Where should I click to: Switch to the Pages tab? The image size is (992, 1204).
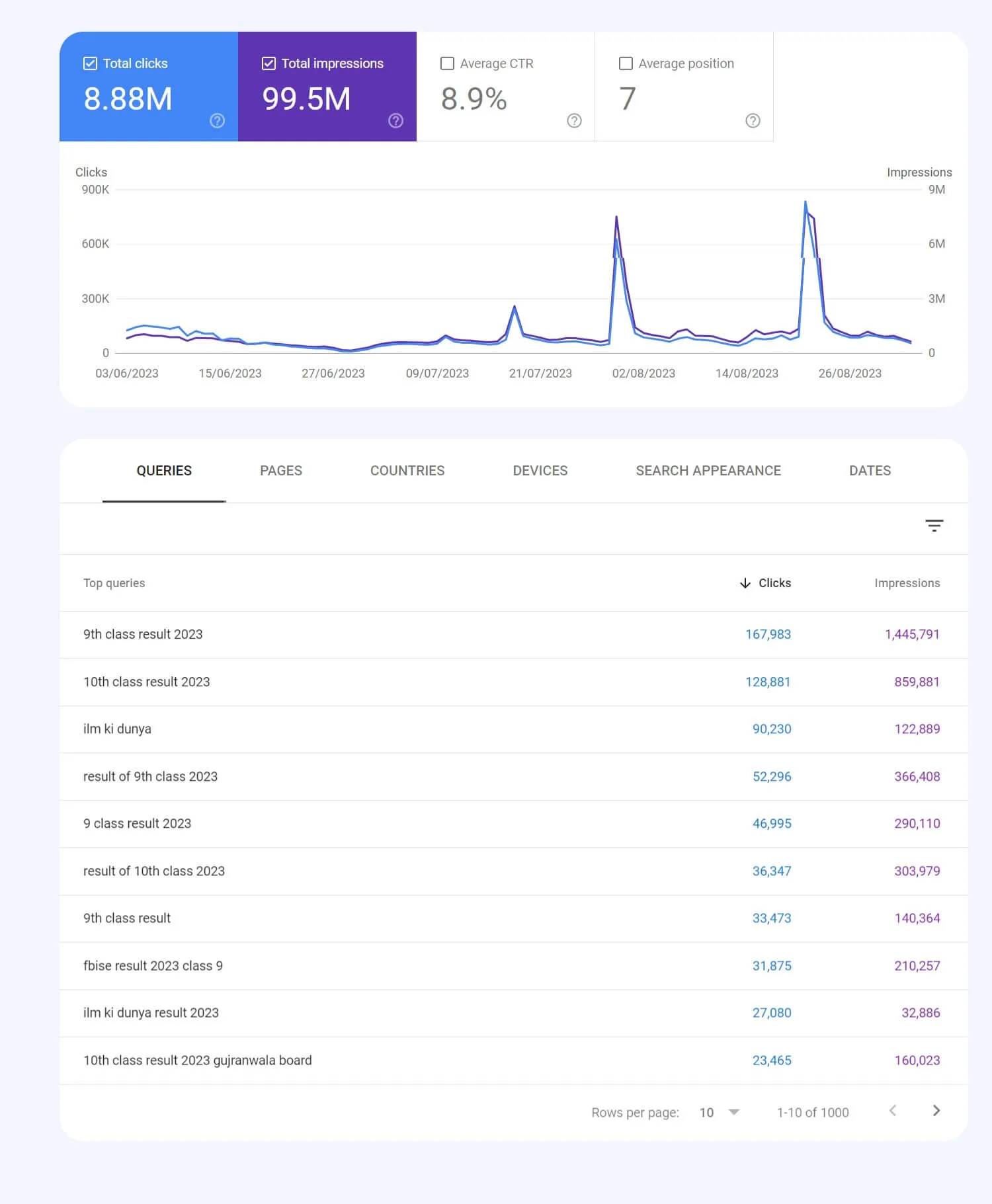pos(281,471)
